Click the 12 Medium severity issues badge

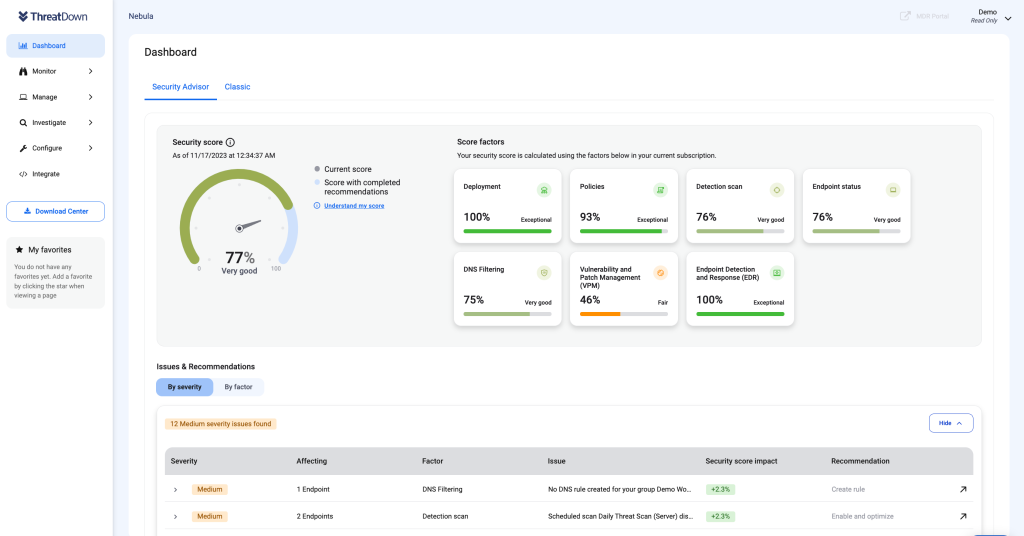(x=221, y=424)
